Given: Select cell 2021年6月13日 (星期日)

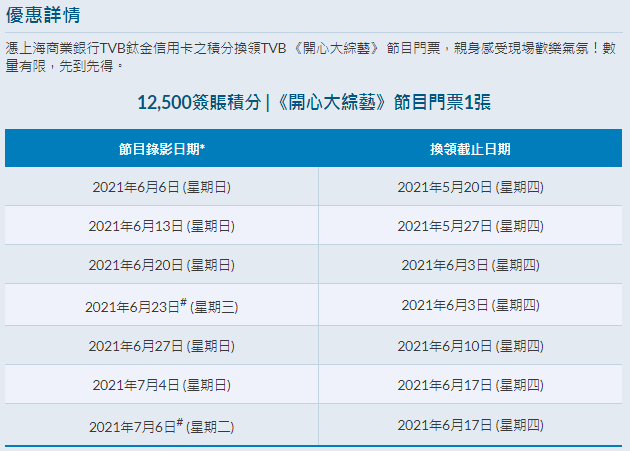Looking at the screenshot, I should [x=162, y=226].
